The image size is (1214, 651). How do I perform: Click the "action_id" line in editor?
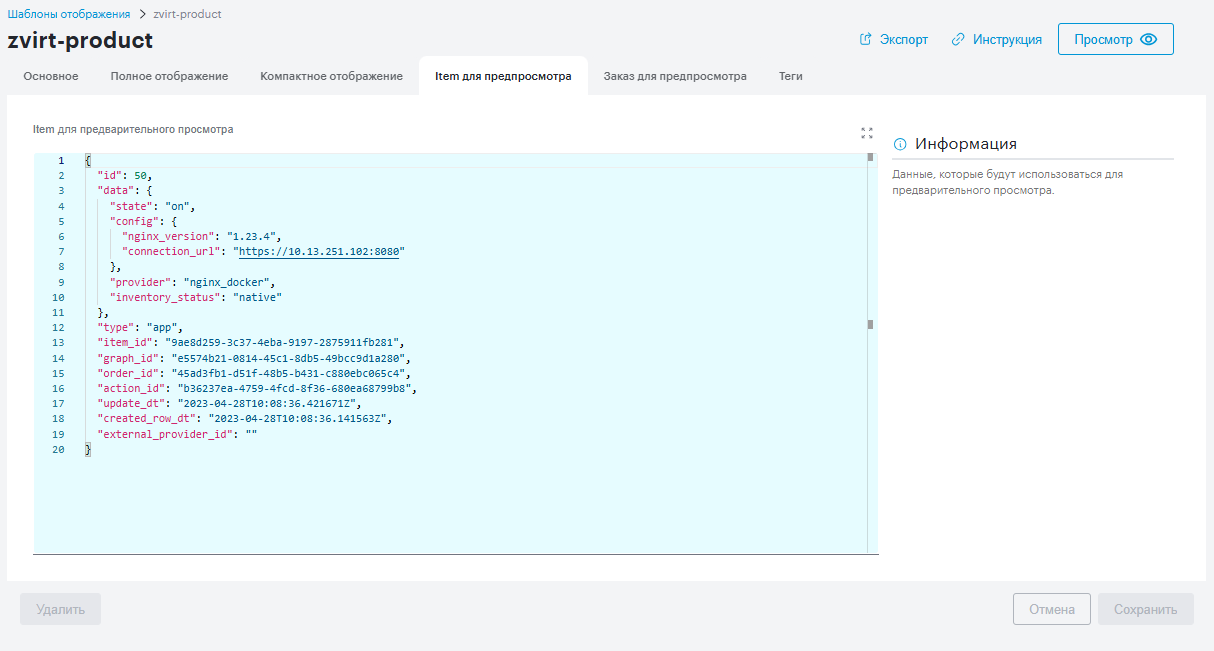257,388
